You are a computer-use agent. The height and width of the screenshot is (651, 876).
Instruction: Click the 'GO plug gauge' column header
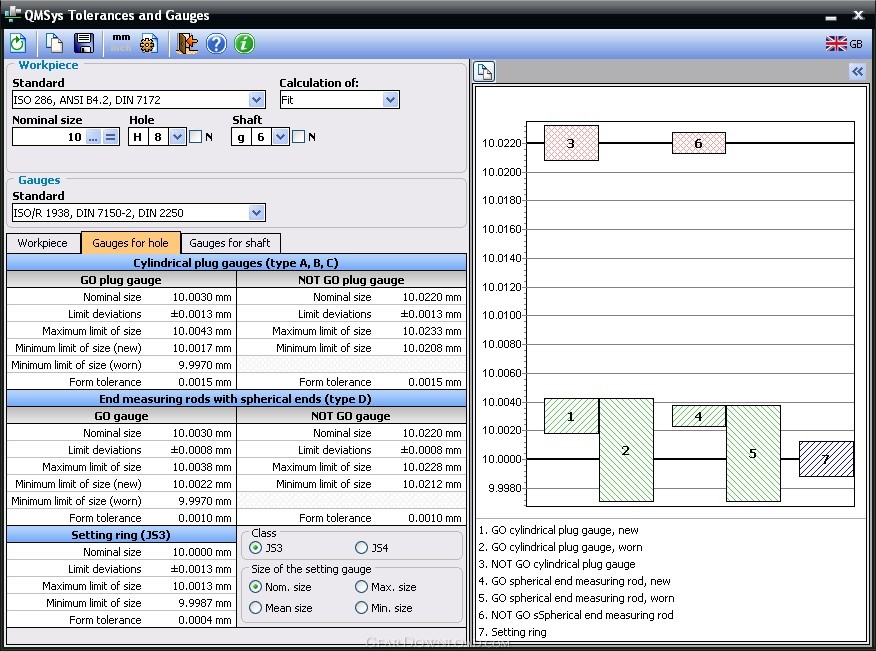[x=121, y=280]
